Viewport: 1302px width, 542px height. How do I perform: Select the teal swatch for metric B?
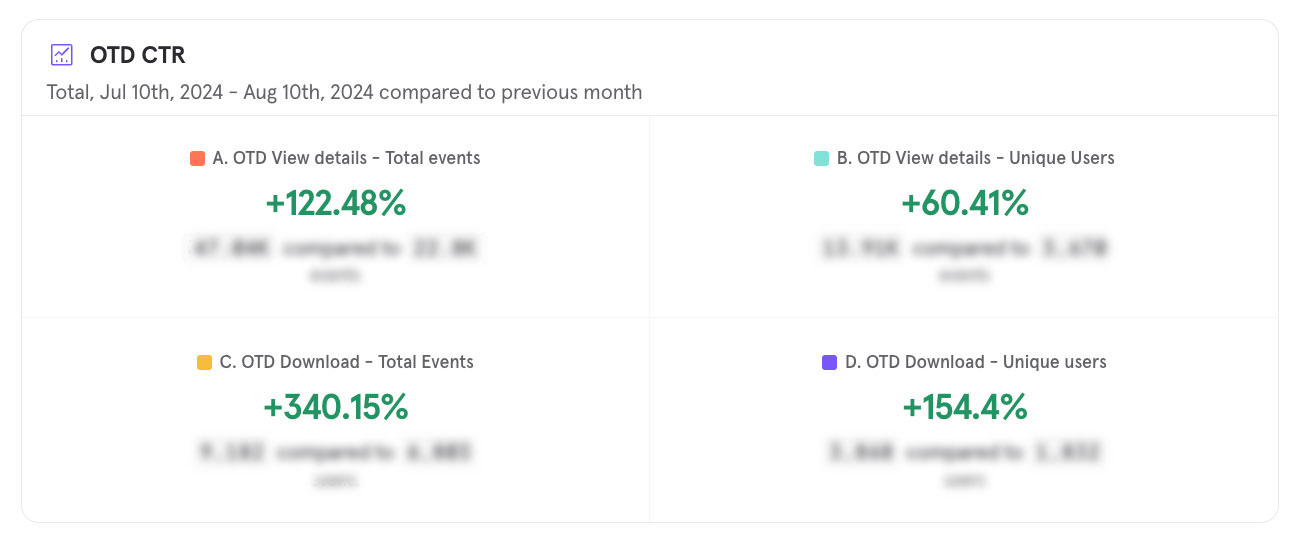(x=821, y=158)
